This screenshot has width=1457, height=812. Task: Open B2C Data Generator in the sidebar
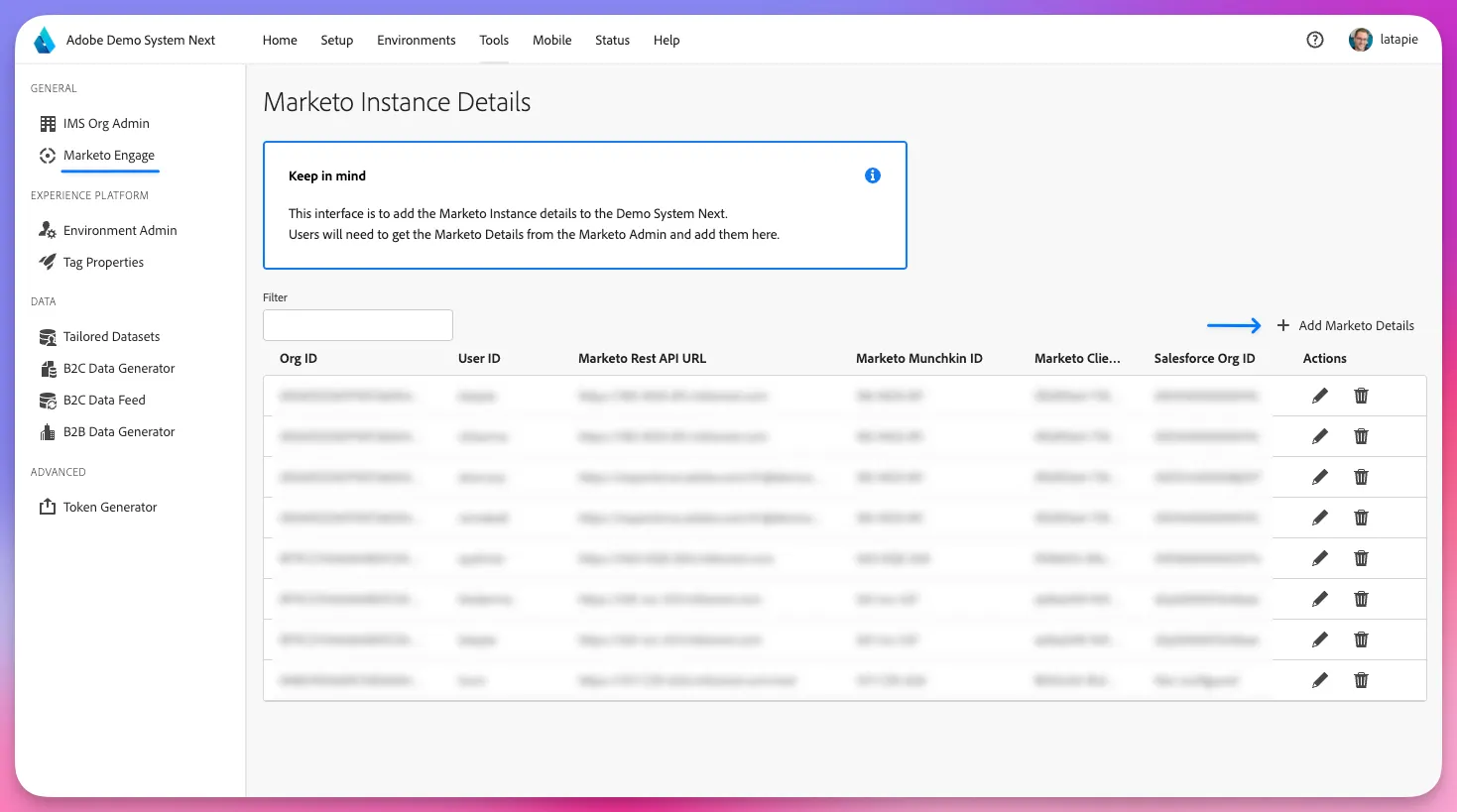point(107,369)
